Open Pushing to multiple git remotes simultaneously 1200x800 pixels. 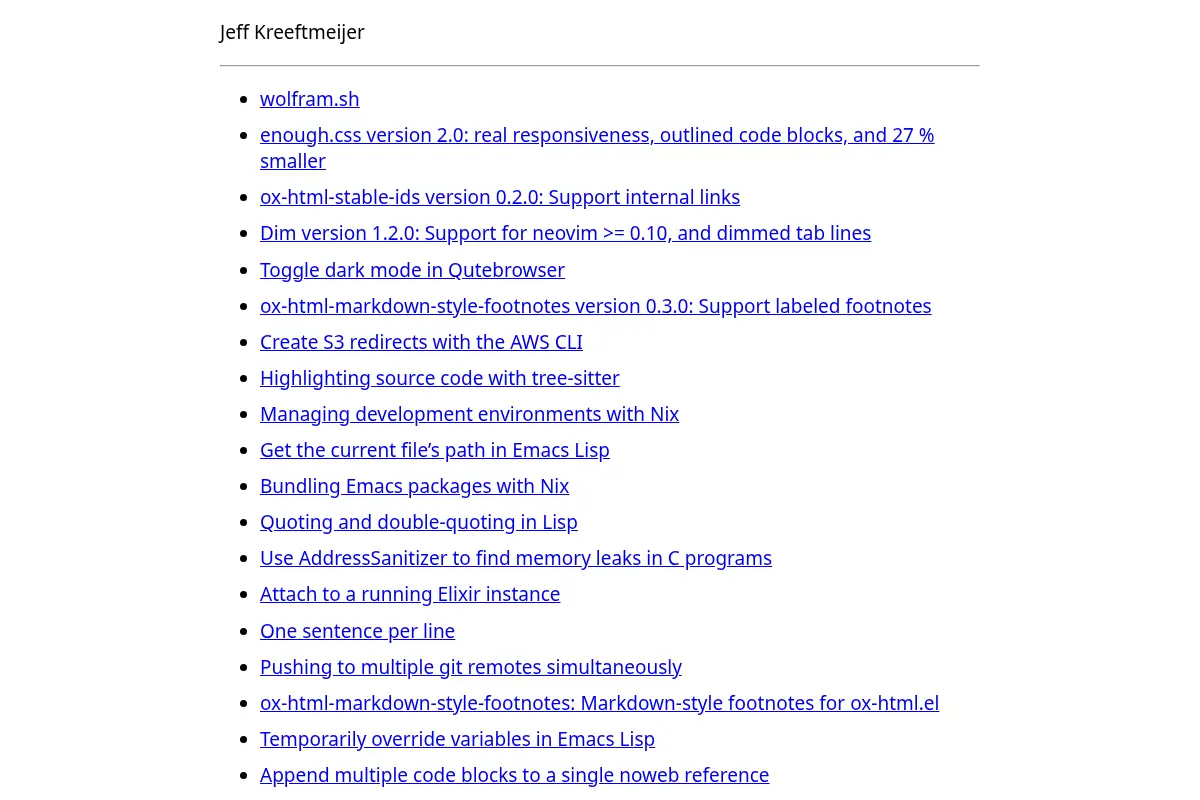tap(470, 667)
